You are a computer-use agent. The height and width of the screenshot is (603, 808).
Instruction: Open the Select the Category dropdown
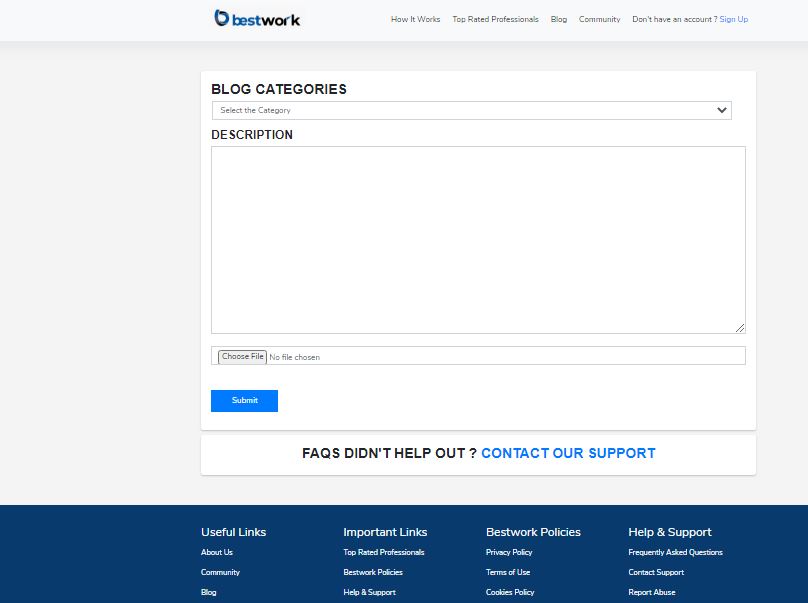click(x=471, y=110)
